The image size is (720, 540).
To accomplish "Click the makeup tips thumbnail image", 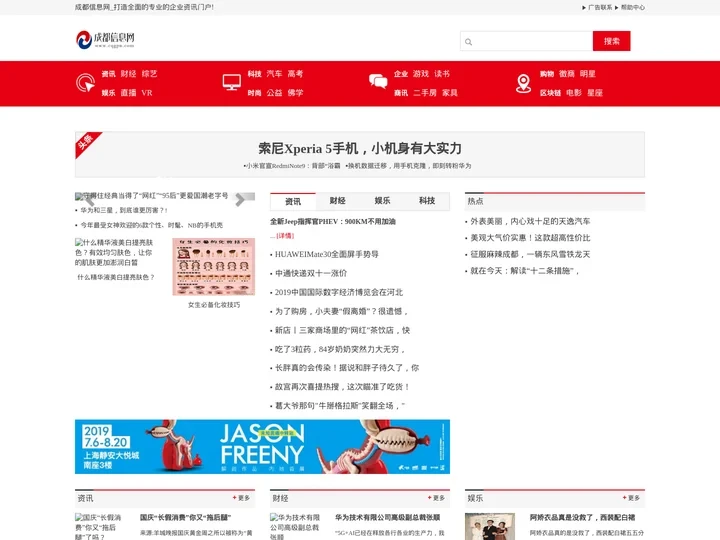I will [214, 266].
